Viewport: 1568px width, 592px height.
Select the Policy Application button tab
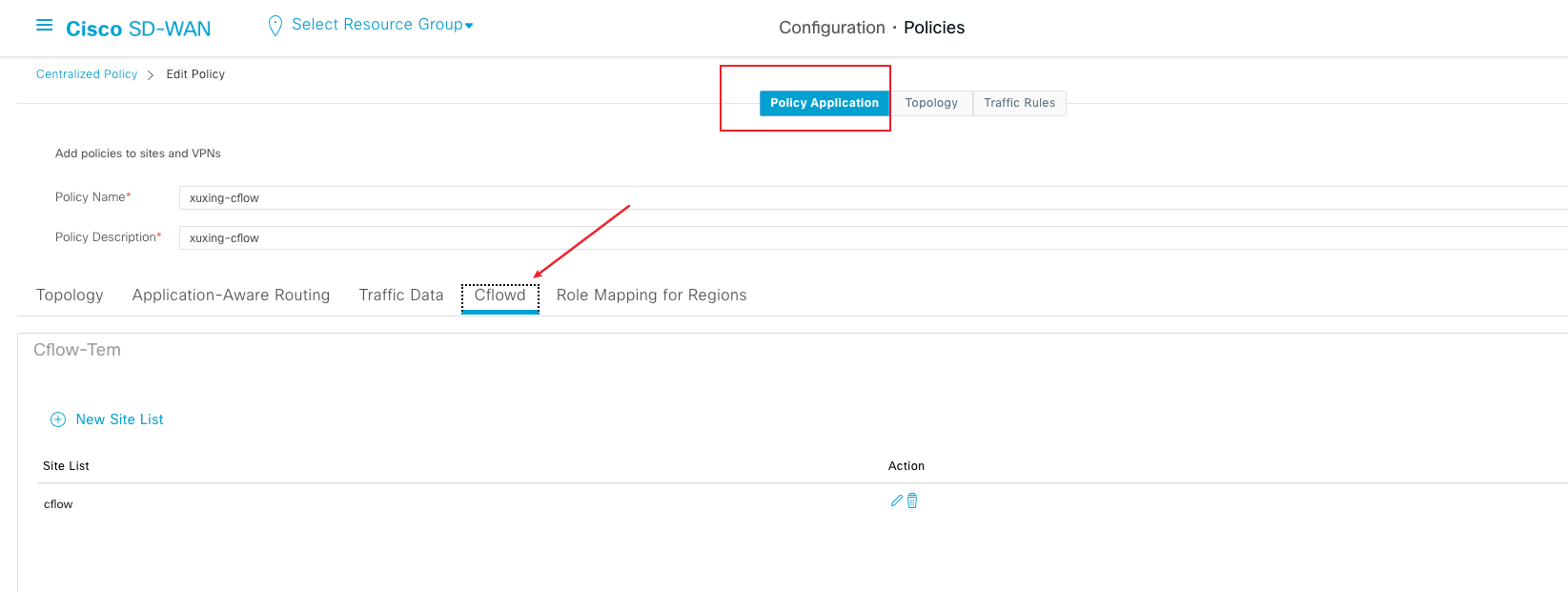coord(825,103)
